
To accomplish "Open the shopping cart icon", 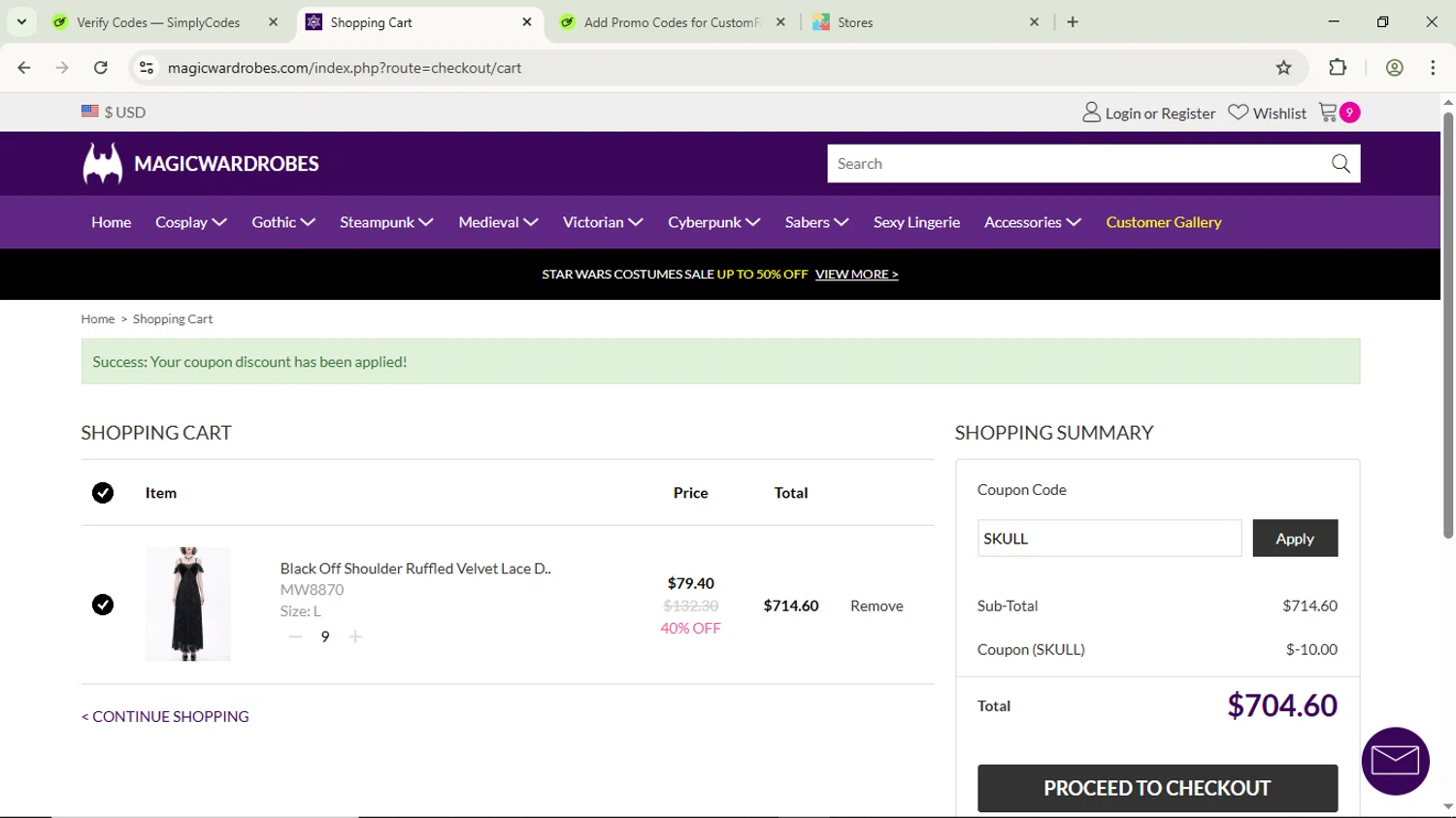I will click(1328, 113).
